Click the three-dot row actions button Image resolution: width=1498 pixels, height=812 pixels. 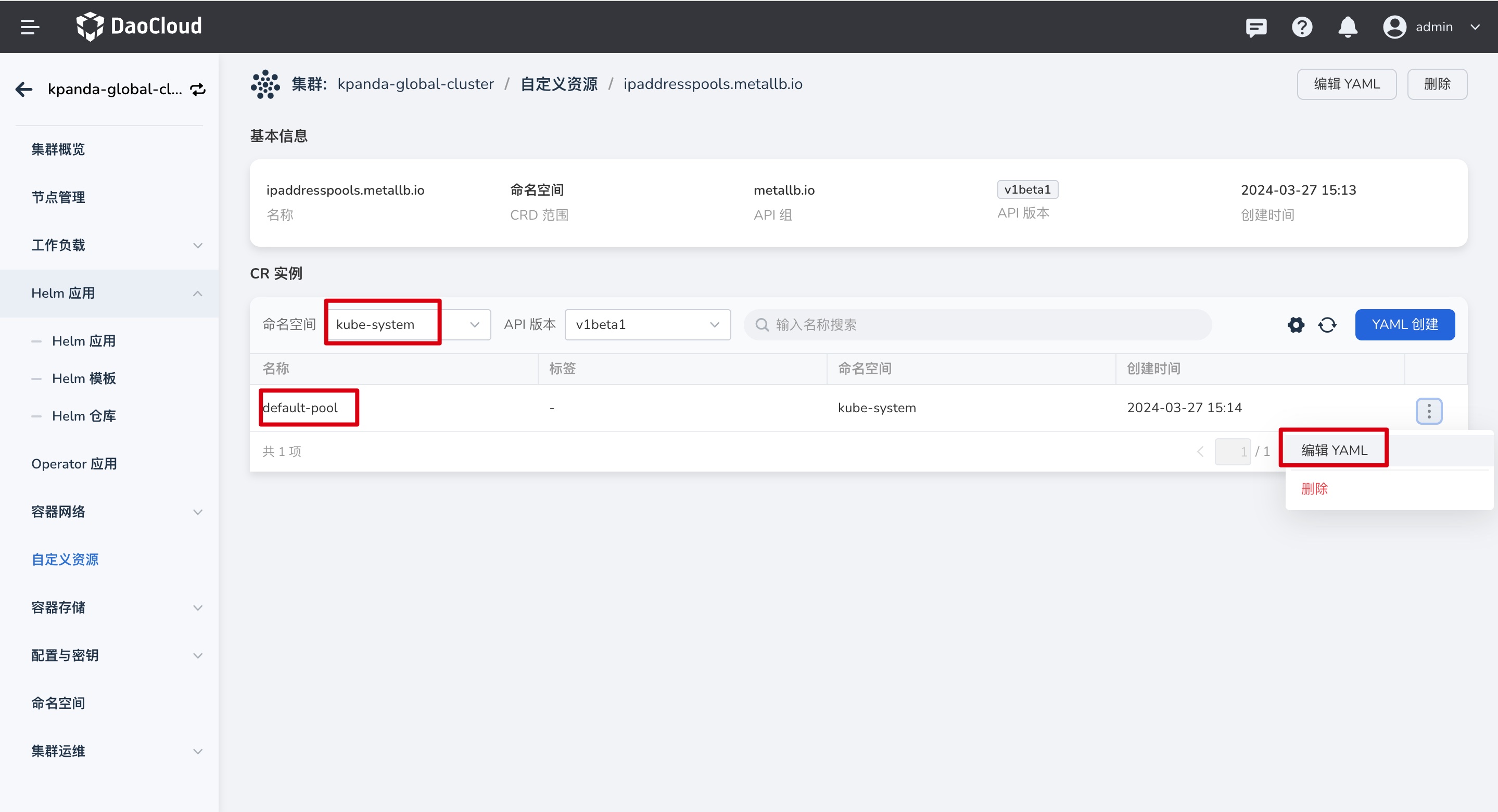[x=1429, y=411]
